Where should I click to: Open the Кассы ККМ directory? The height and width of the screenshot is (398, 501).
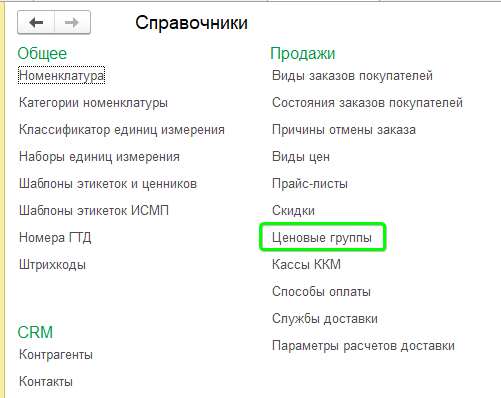[306, 265]
